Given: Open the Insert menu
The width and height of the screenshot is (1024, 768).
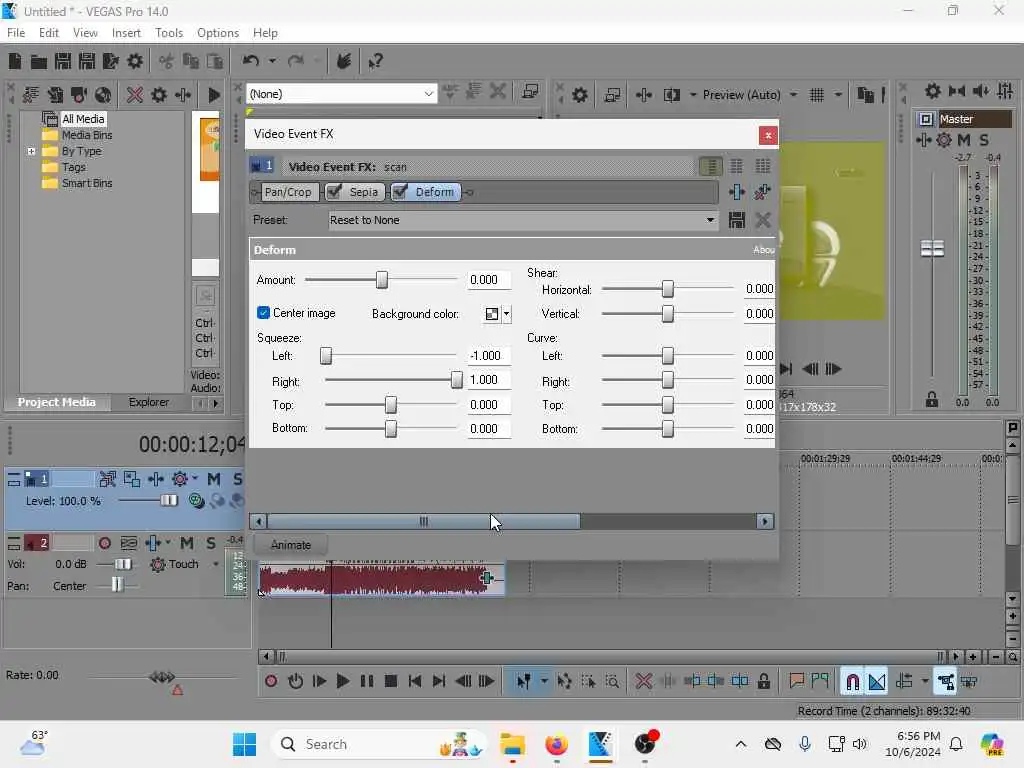Looking at the screenshot, I should (x=126, y=33).
